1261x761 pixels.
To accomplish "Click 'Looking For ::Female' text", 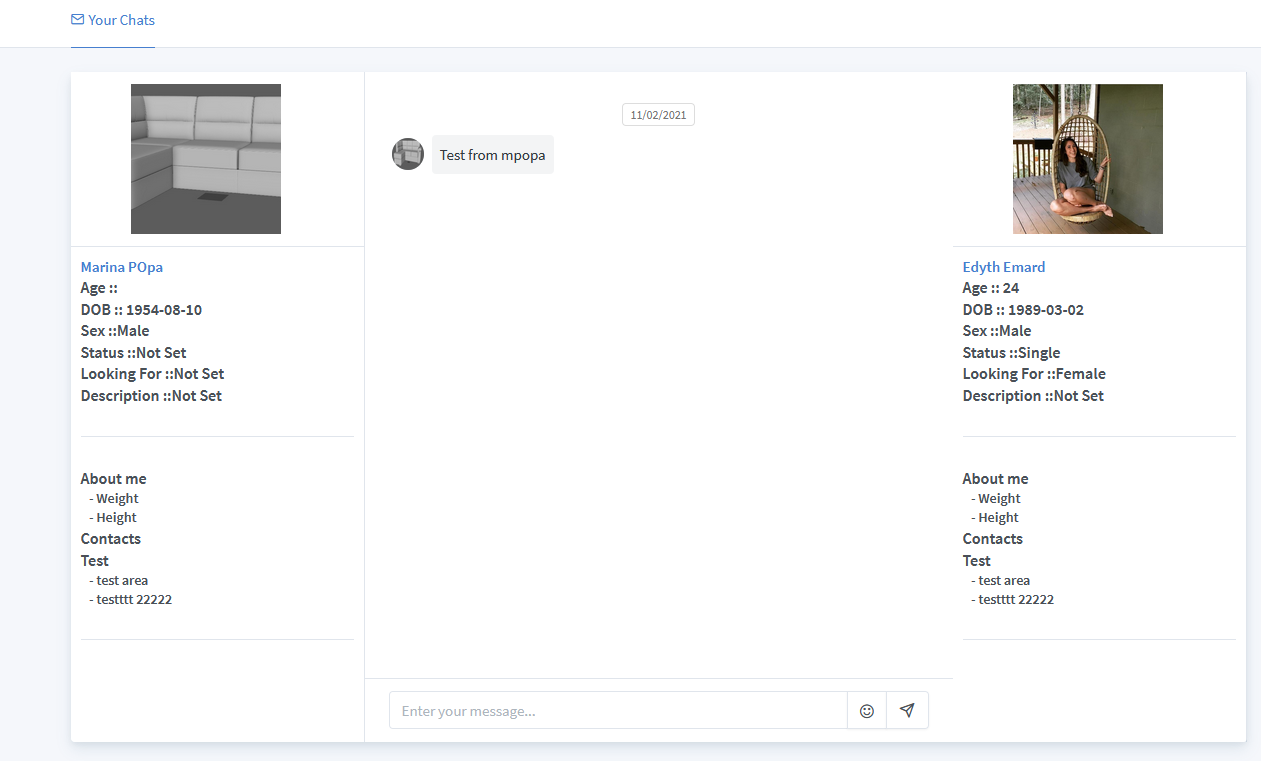I will click(1034, 374).
